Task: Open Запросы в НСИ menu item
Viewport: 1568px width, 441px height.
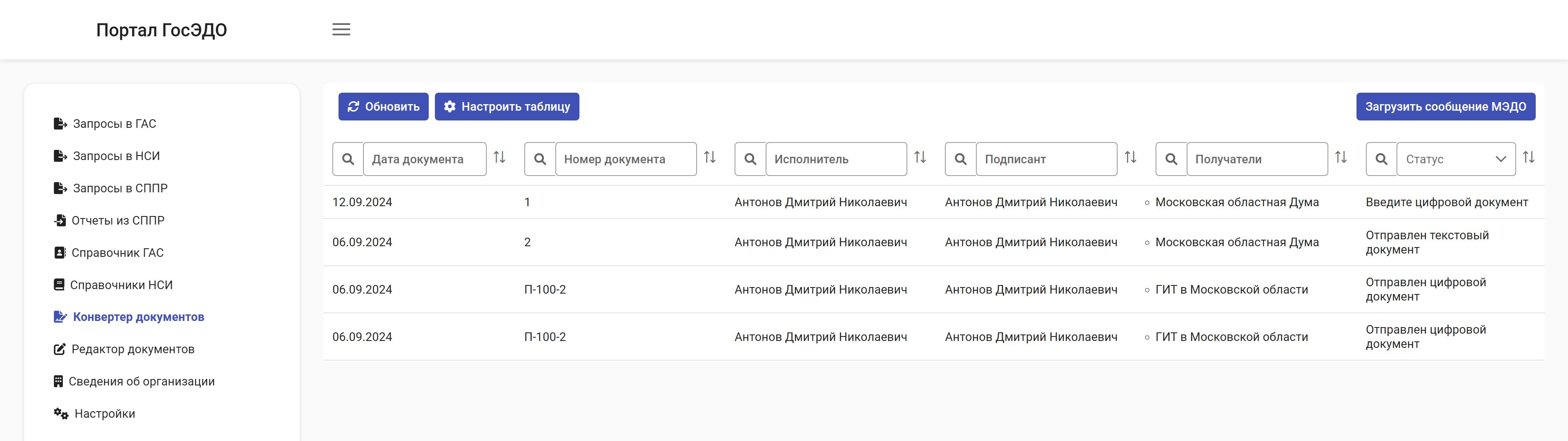Action: point(116,156)
